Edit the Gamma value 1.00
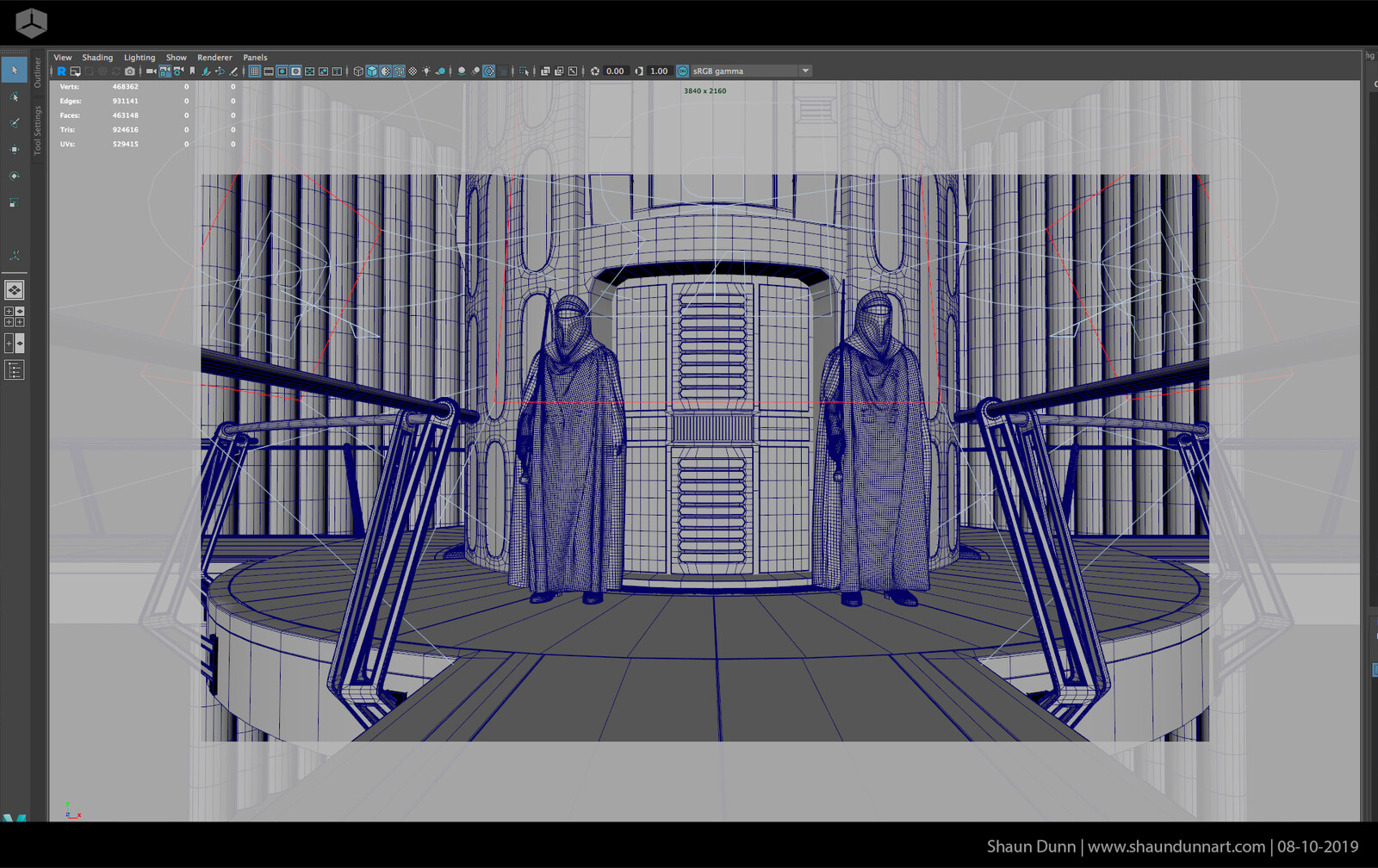 point(659,71)
